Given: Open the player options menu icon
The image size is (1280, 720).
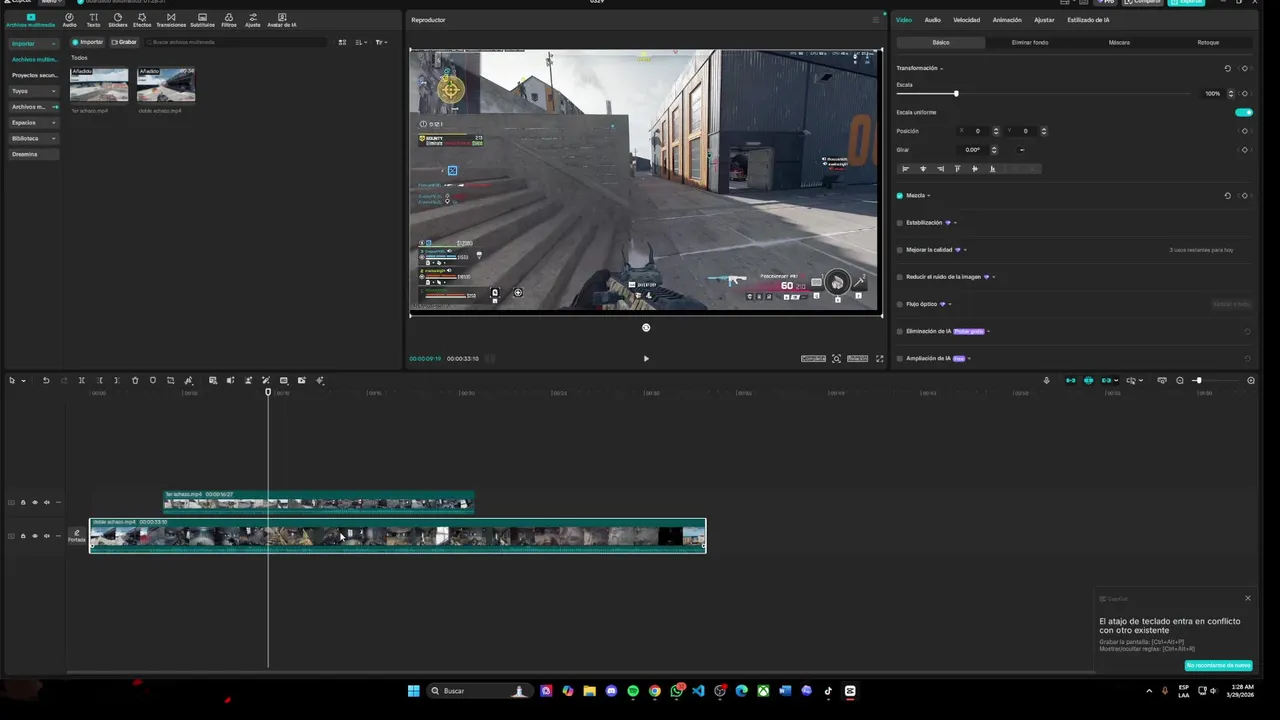Looking at the screenshot, I should click(x=875, y=20).
